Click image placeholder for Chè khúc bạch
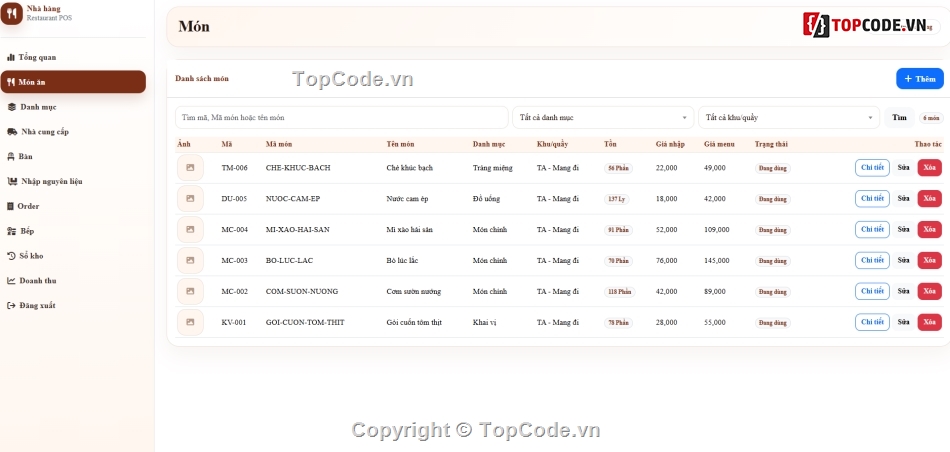 pos(190,168)
